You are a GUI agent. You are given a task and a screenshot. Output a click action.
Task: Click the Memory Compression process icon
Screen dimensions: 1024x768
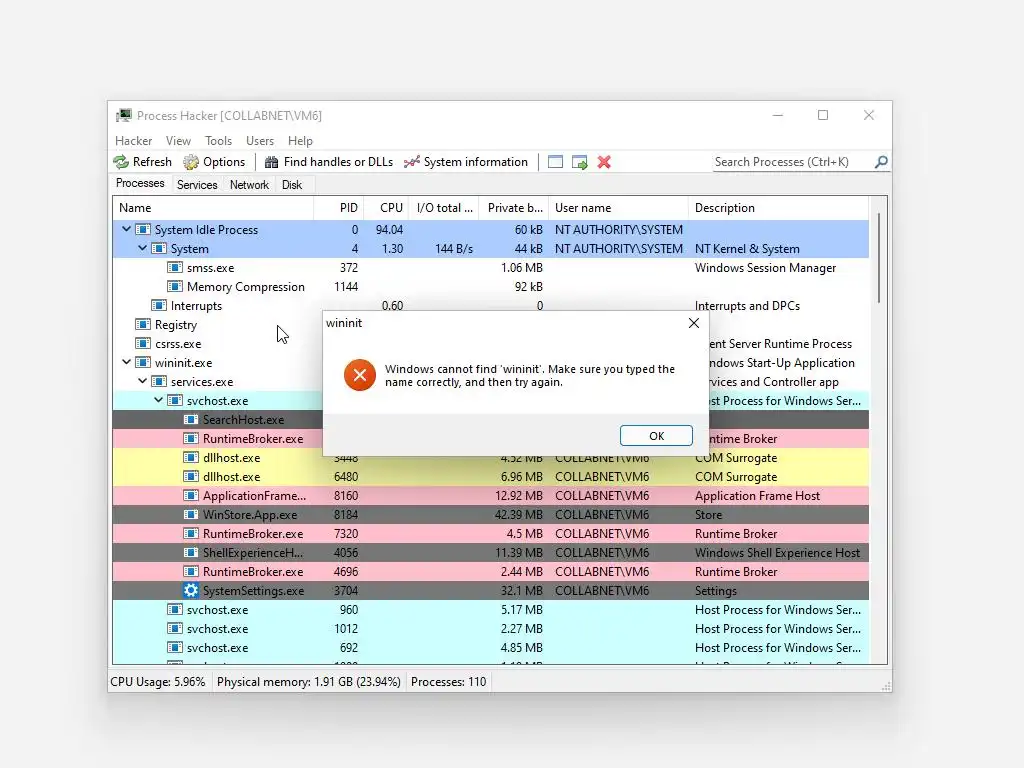click(175, 287)
